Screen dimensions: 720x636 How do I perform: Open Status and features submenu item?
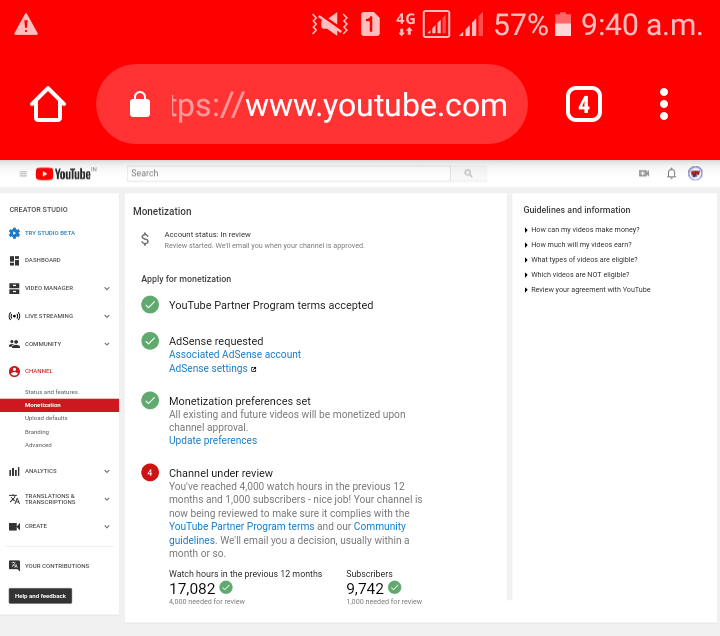coord(51,392)
